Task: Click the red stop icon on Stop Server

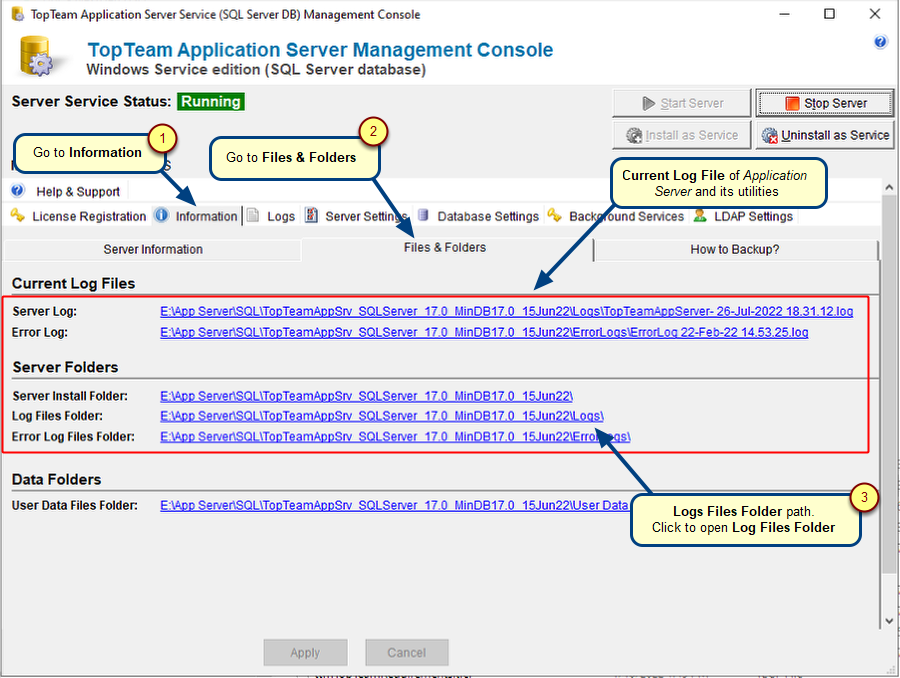Action: (x=792, y=103)
